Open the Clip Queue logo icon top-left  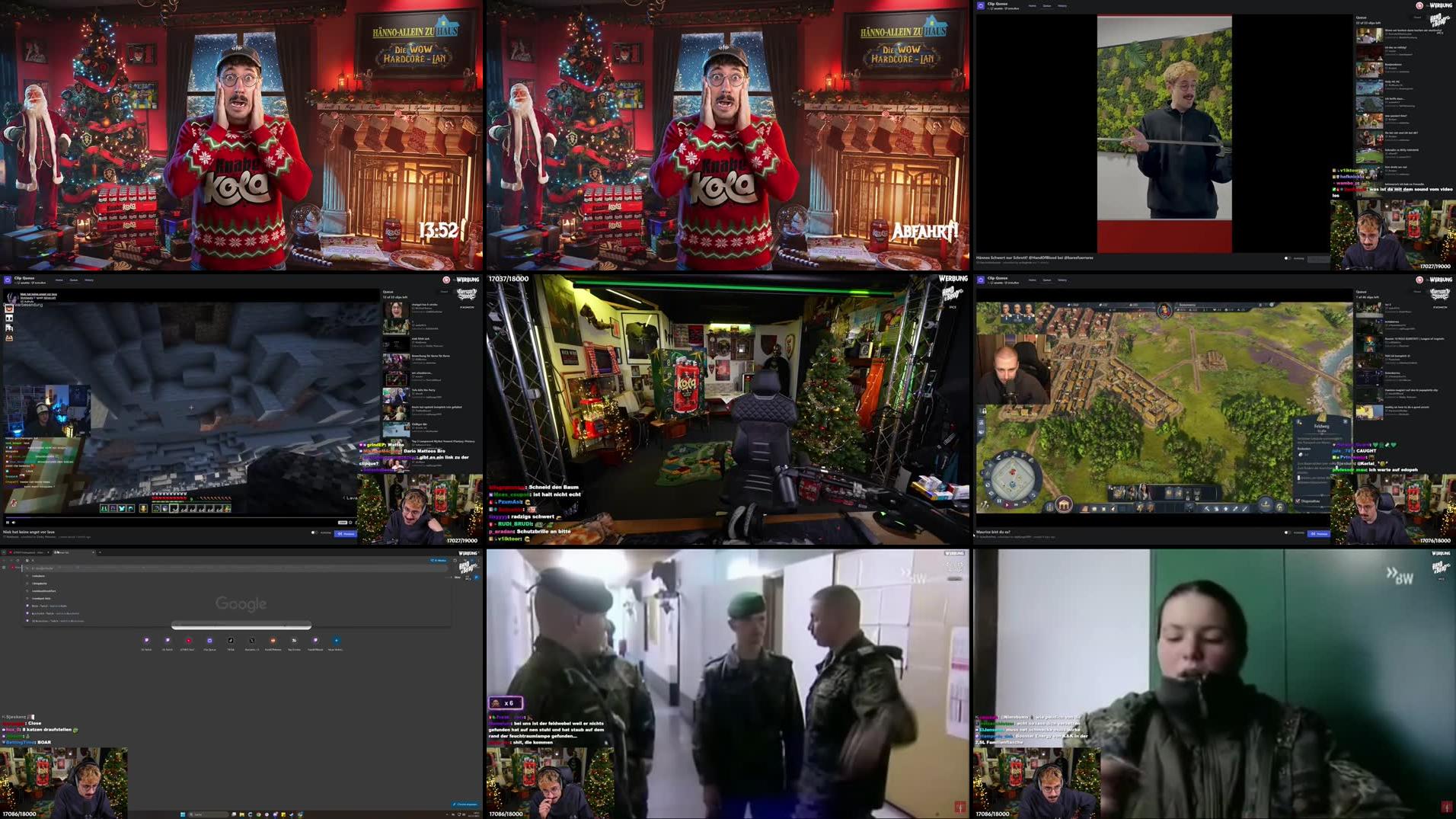8,280
